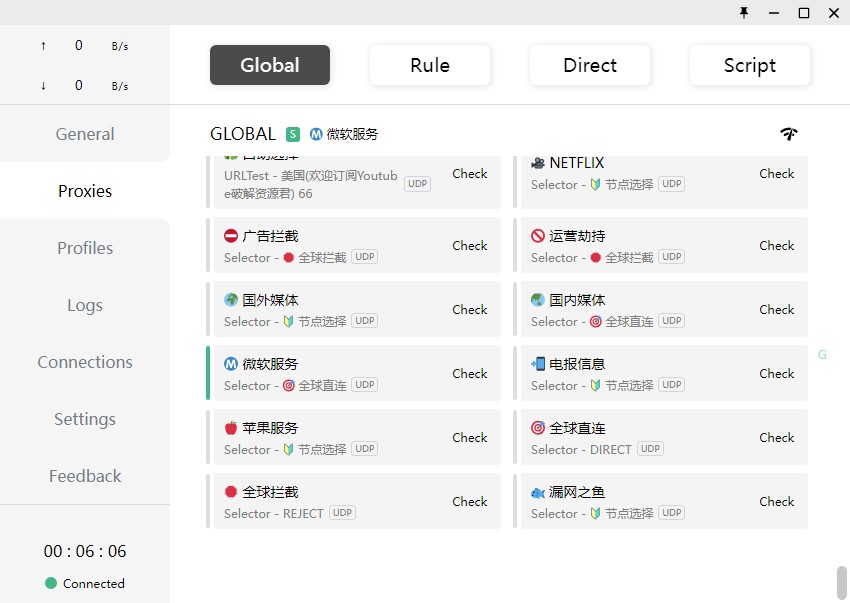Click the GLOBAL group title

(x=243, y=134)
